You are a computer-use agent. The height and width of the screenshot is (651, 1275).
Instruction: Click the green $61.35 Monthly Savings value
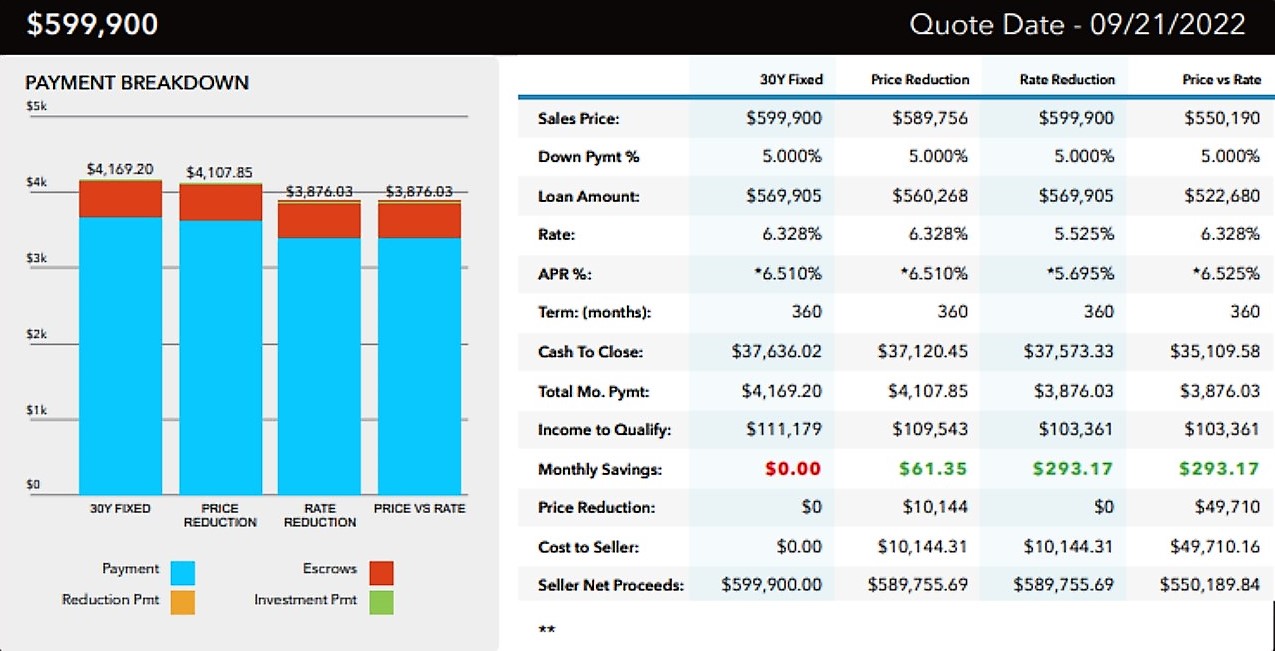[933, 469]
